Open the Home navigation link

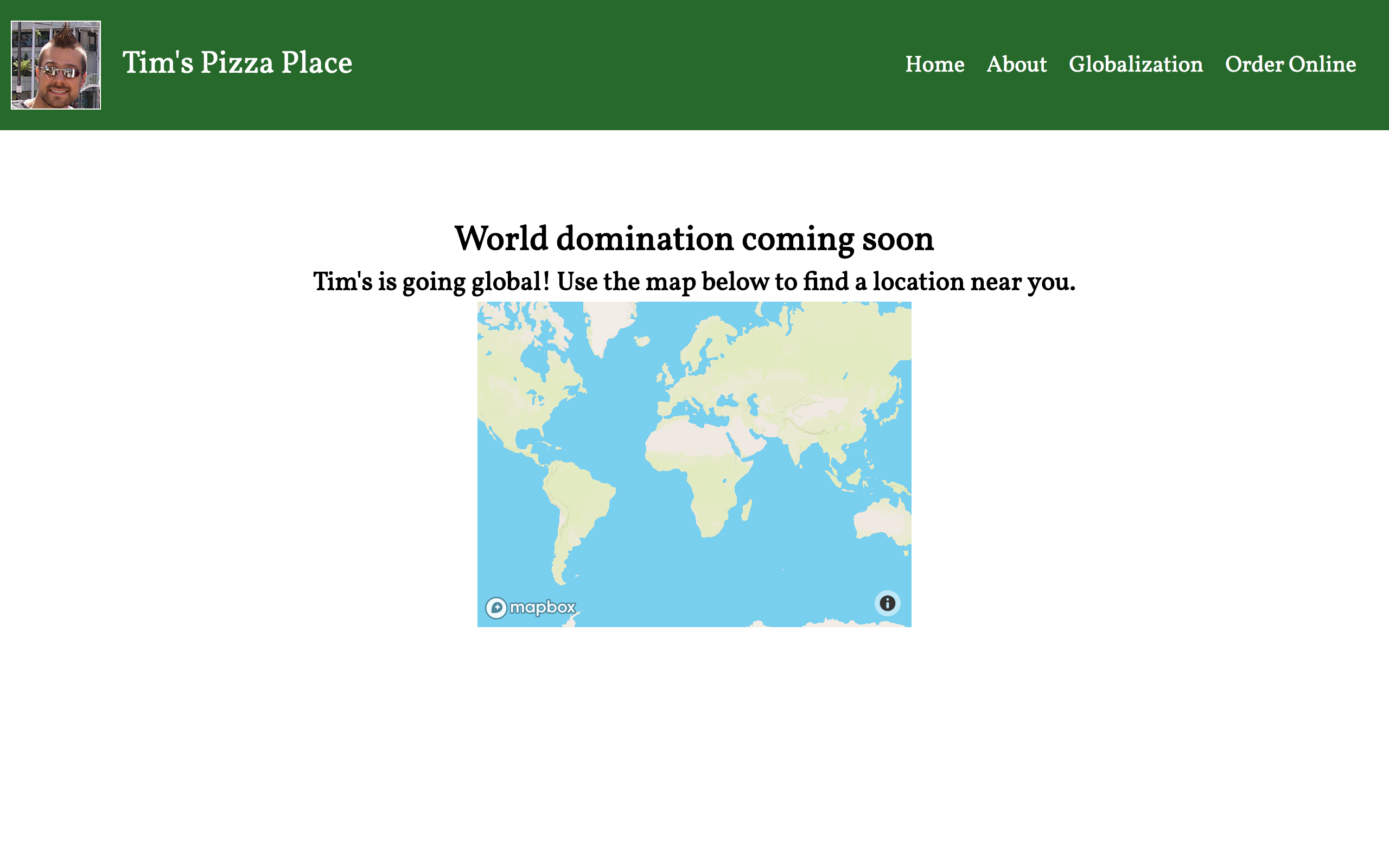934,65
